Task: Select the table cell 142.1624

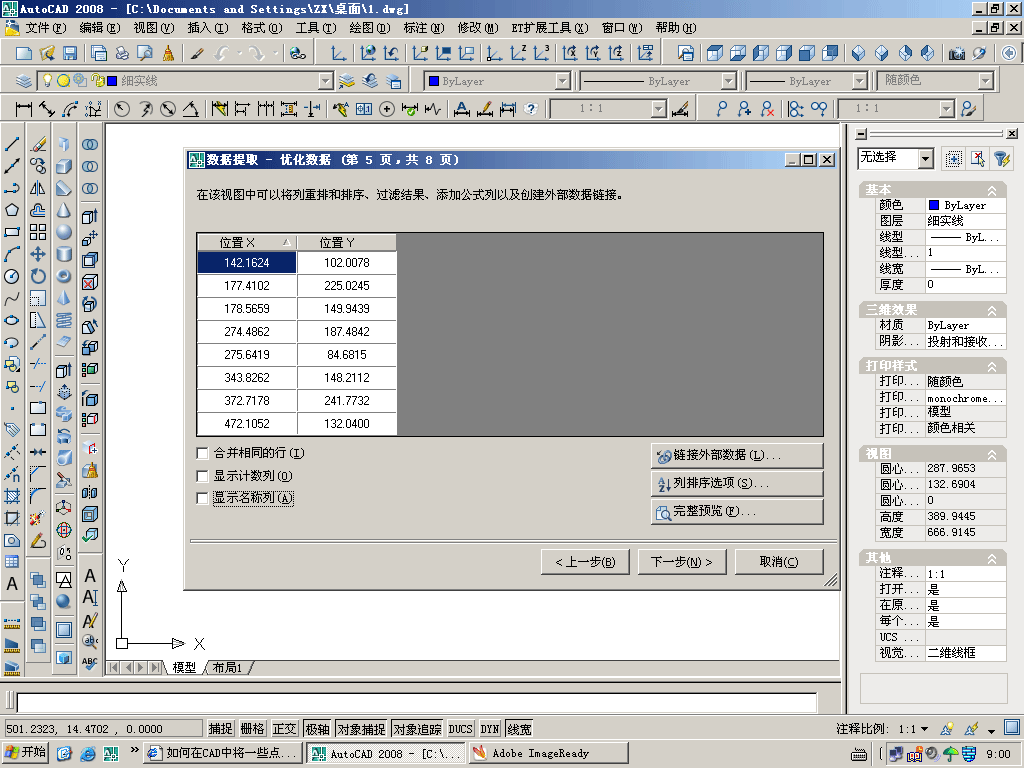Action: pos(247,263)
